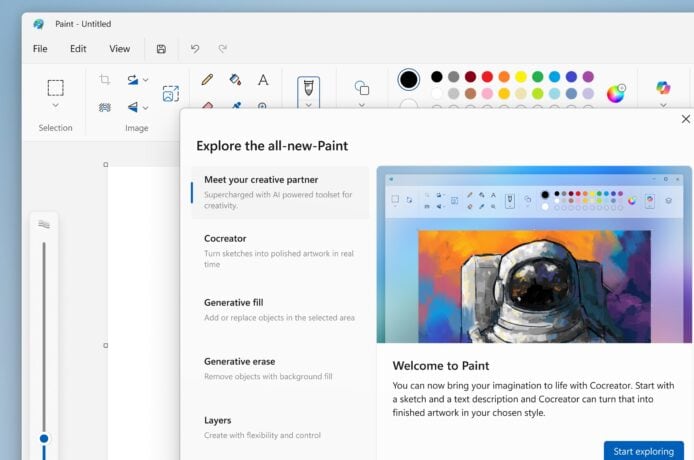This screenshot has width=694, height=460.
Task: Open the Copilot icon in the ribbon
Action: pos(663,88)
